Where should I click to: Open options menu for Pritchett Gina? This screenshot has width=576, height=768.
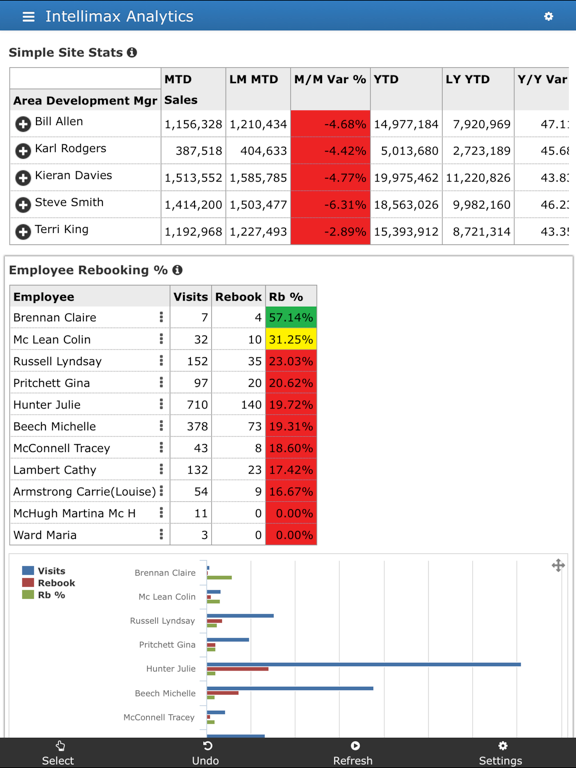161,382
